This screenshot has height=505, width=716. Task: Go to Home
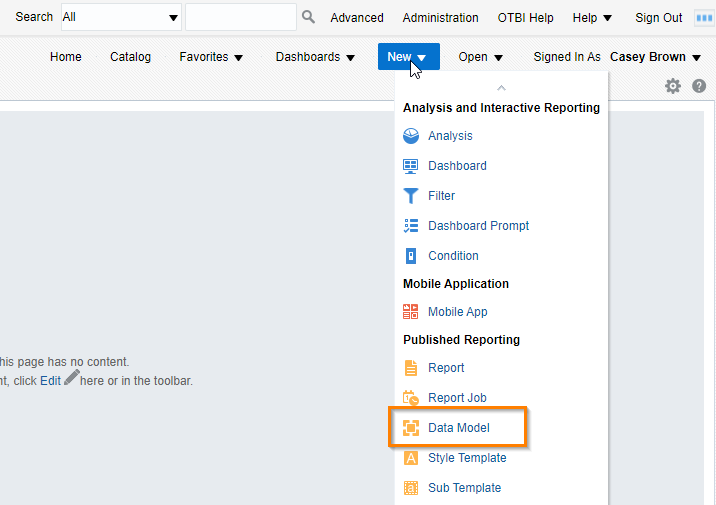[x=66, y=57]
